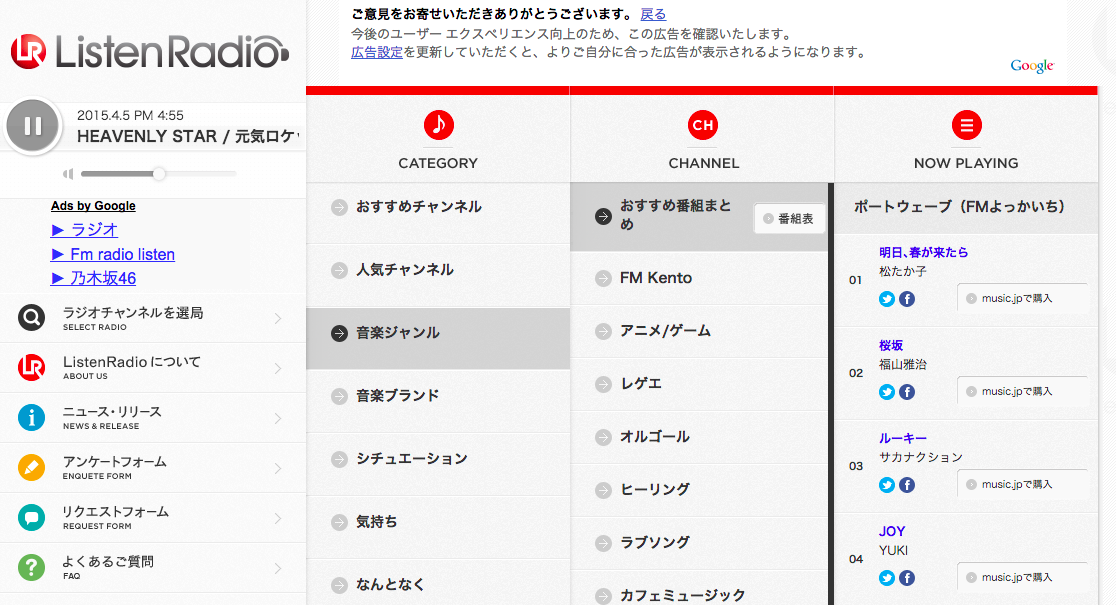
Task: Pause the currently playing radio stream
Action: tap(33, 126)
